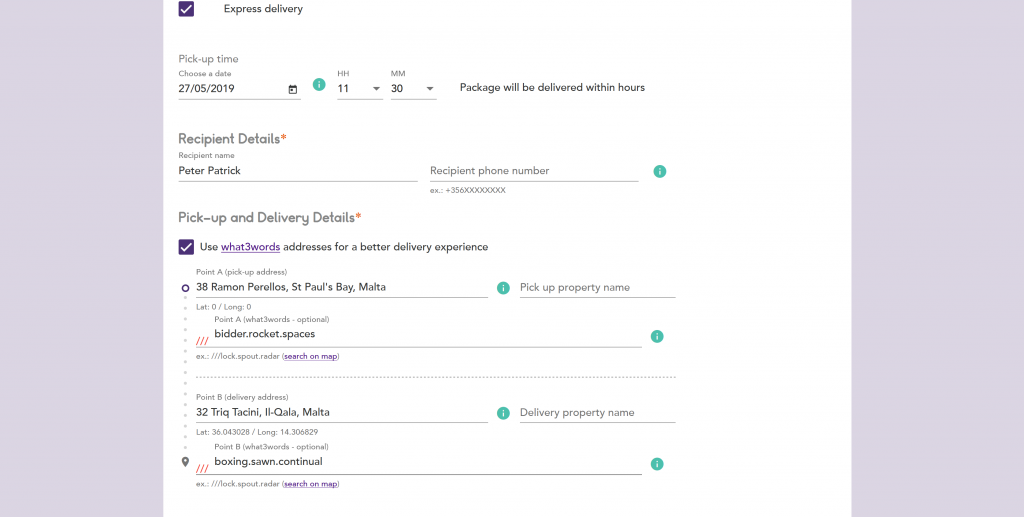Toggle the what3words addresses checkbox

(186, 247)
